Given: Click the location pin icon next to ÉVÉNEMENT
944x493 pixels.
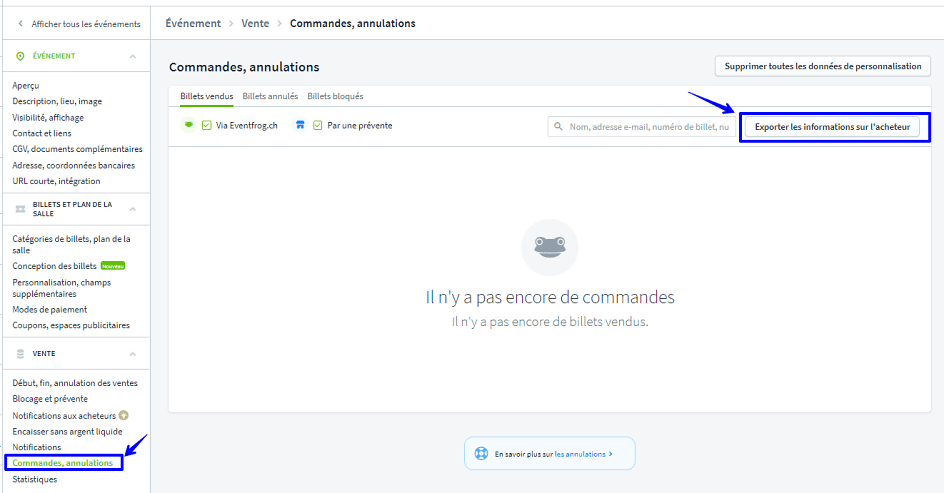Looking at the screenshot, I should pyautogui.click(x=20, y=56).
